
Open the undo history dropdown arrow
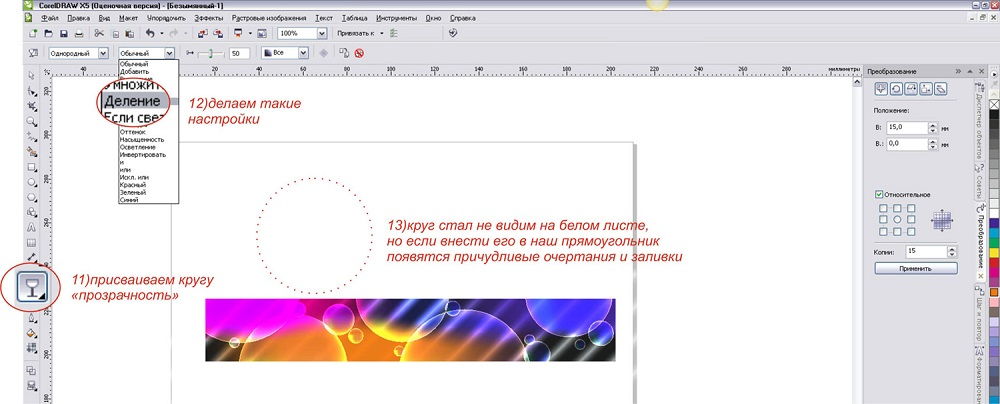(161, 33)
